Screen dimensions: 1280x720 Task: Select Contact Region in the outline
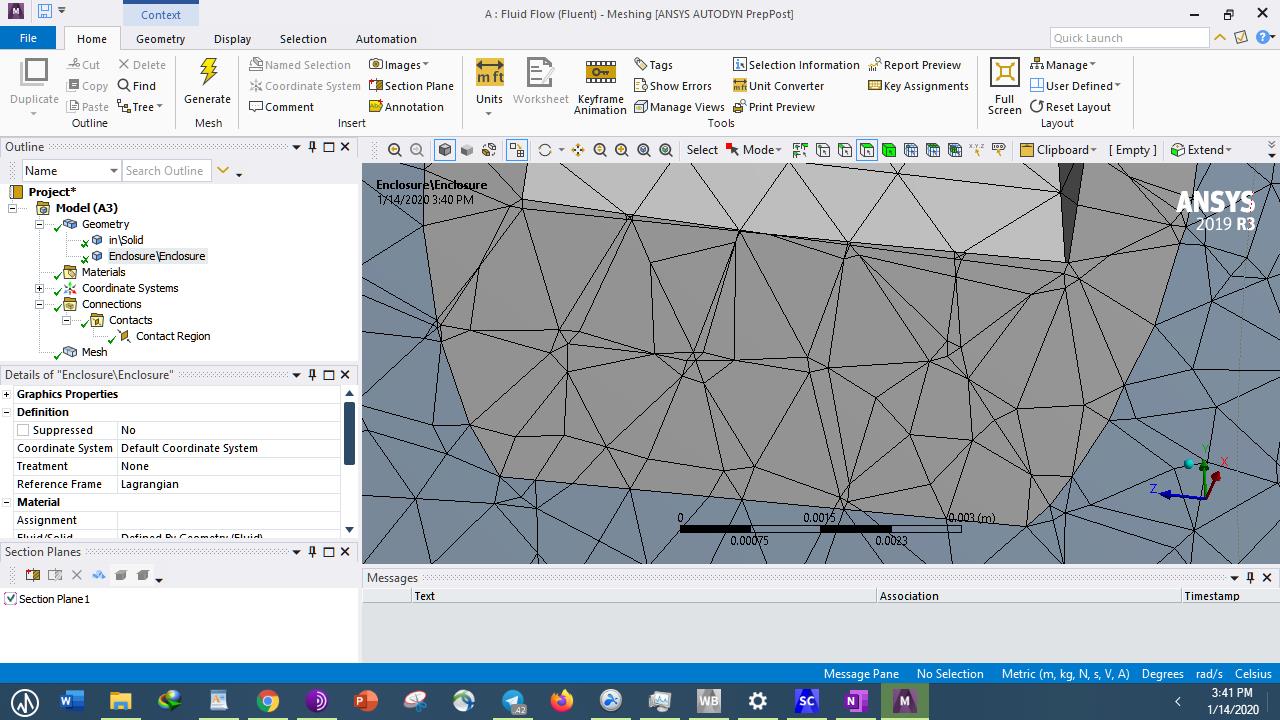click(x=173, y=336)
